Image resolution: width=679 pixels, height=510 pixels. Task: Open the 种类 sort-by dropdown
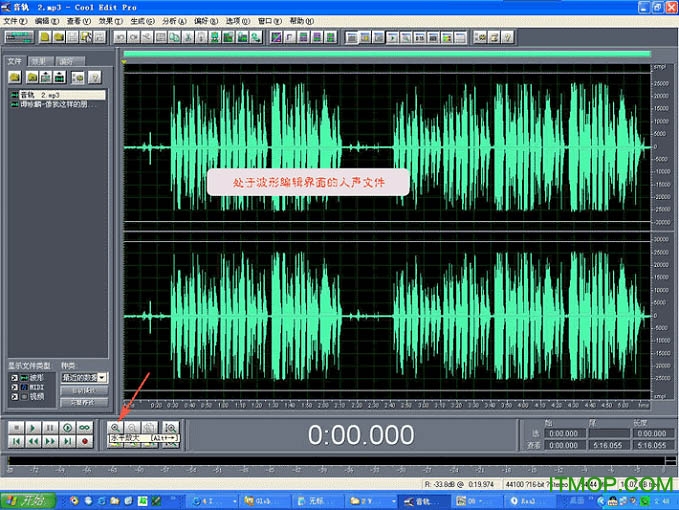(103, 378)
